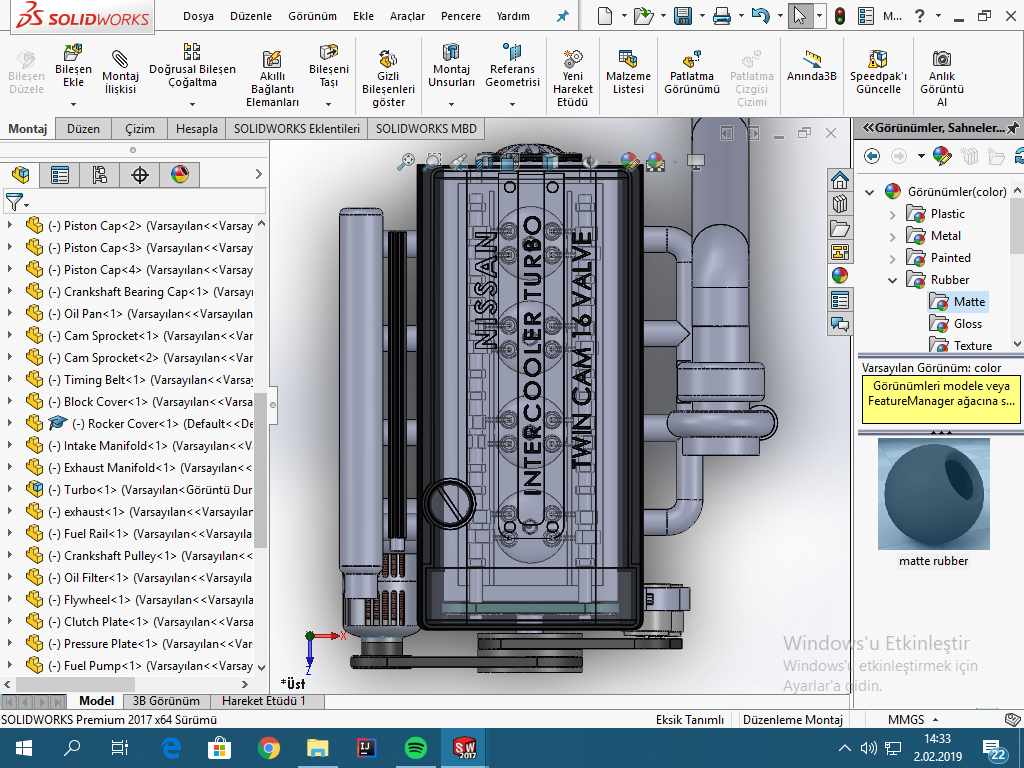Collapse the Görünümler(color) root node

click(869, 192)
